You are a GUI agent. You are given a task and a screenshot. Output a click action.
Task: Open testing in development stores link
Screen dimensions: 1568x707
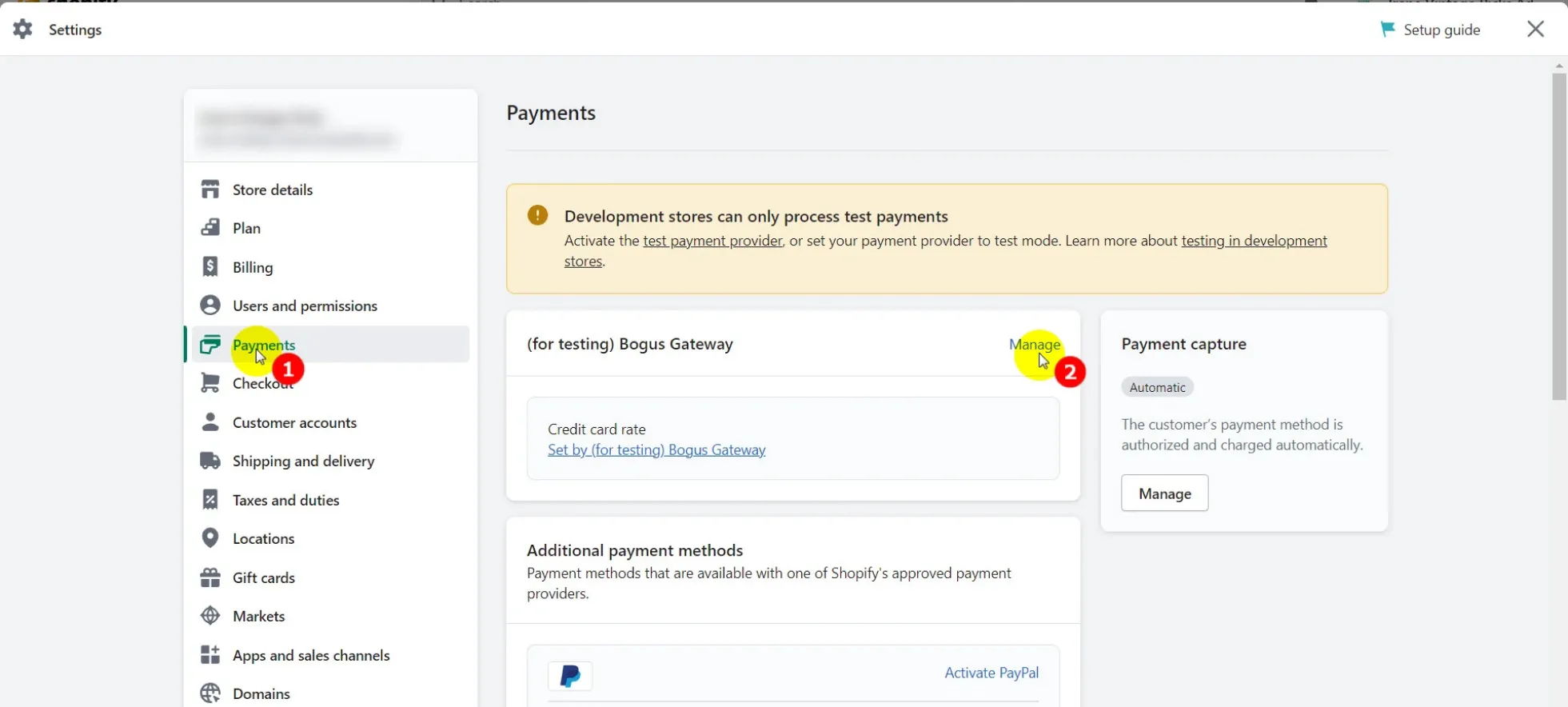click(x=1255, y=241)
